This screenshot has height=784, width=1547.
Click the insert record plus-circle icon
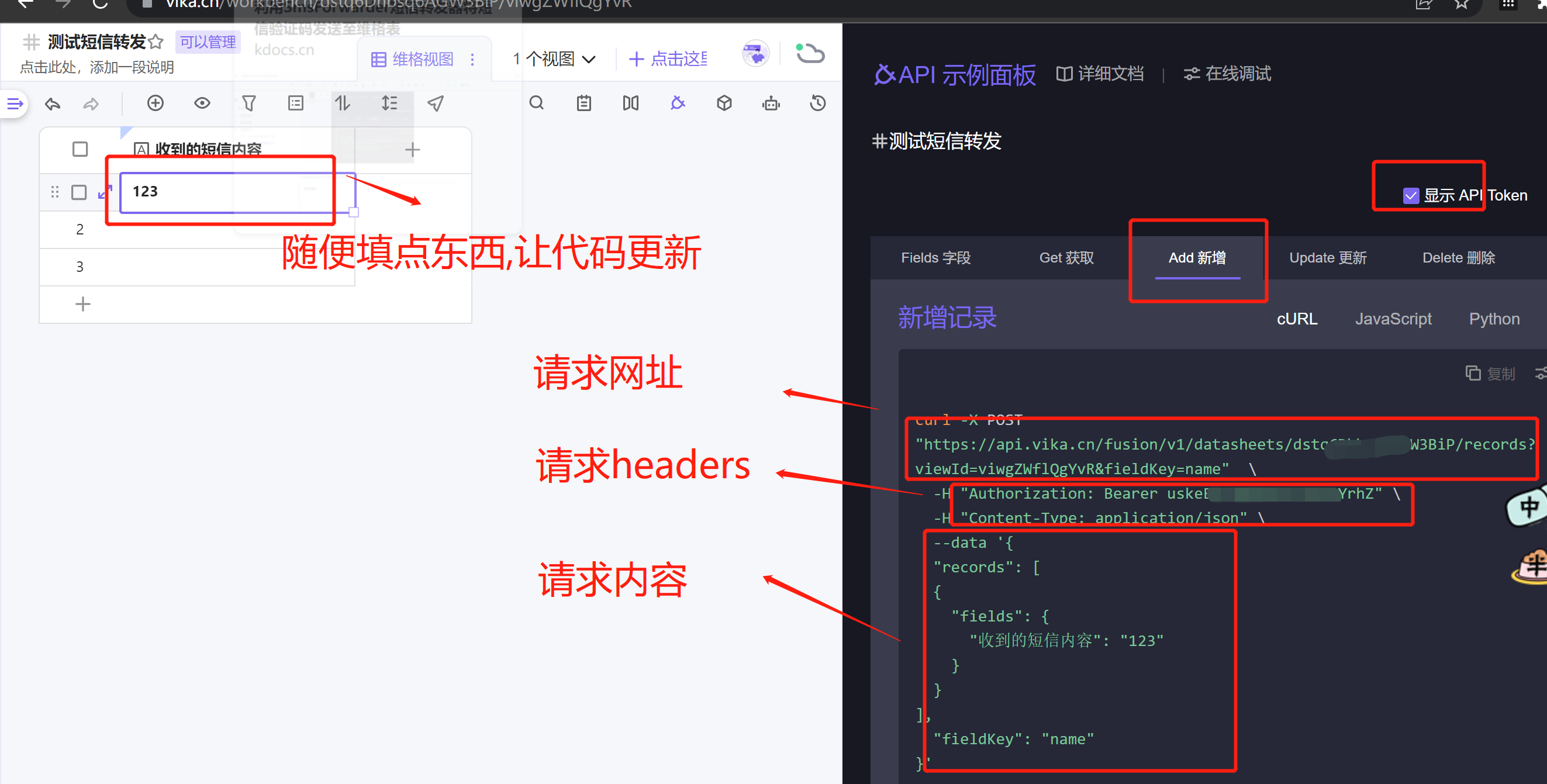pyautogui.click(x=156, y=103)
